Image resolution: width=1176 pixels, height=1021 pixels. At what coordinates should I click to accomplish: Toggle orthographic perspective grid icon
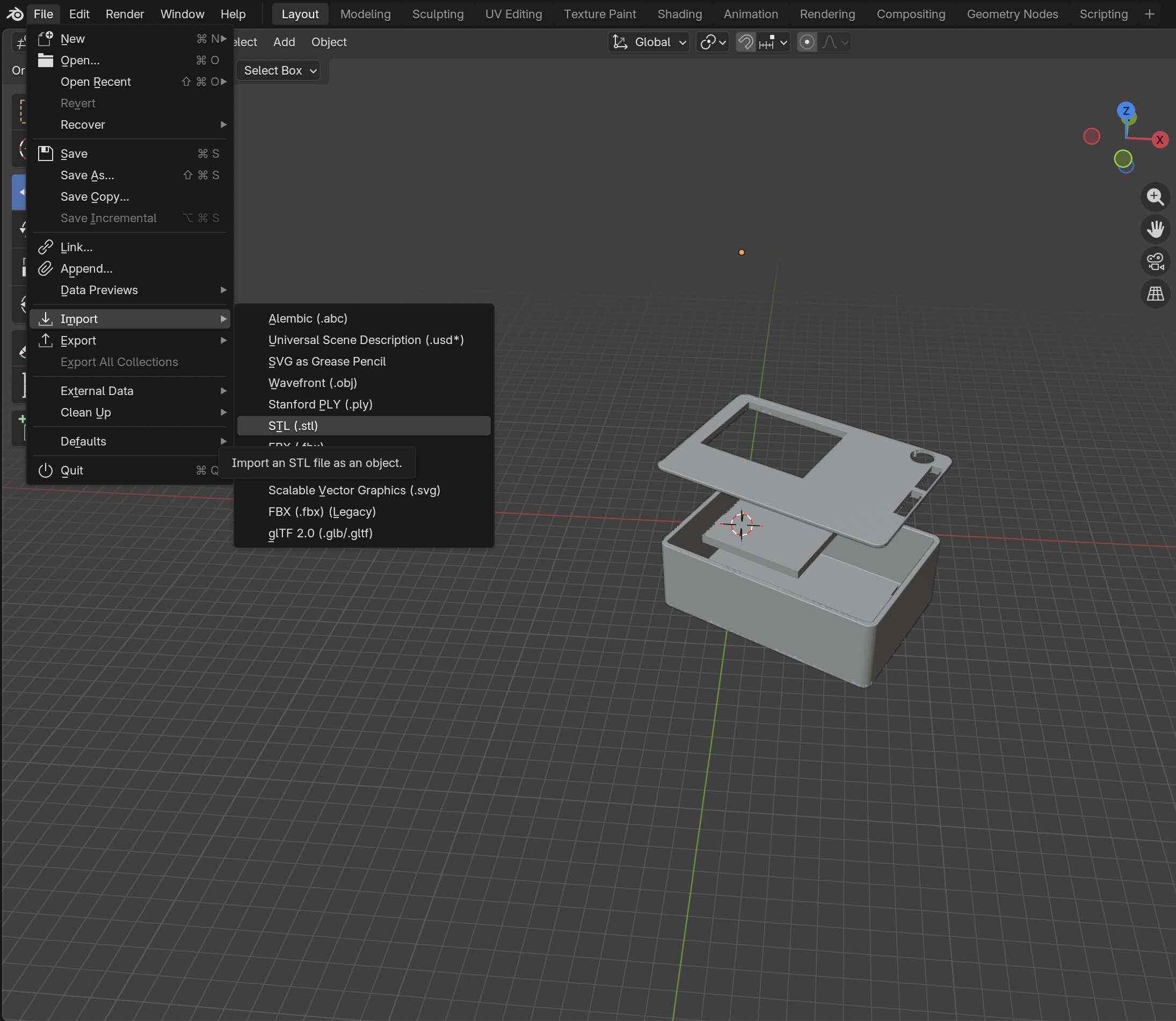(x=1155, y=294)
